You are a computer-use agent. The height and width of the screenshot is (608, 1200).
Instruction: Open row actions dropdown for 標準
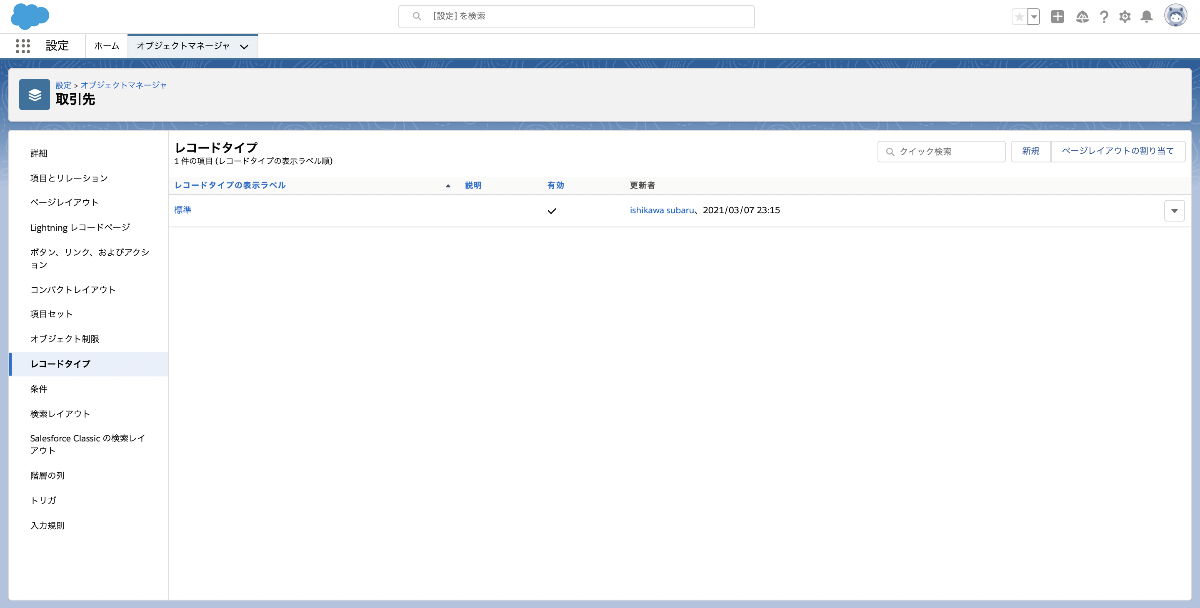click(1174, 210)
